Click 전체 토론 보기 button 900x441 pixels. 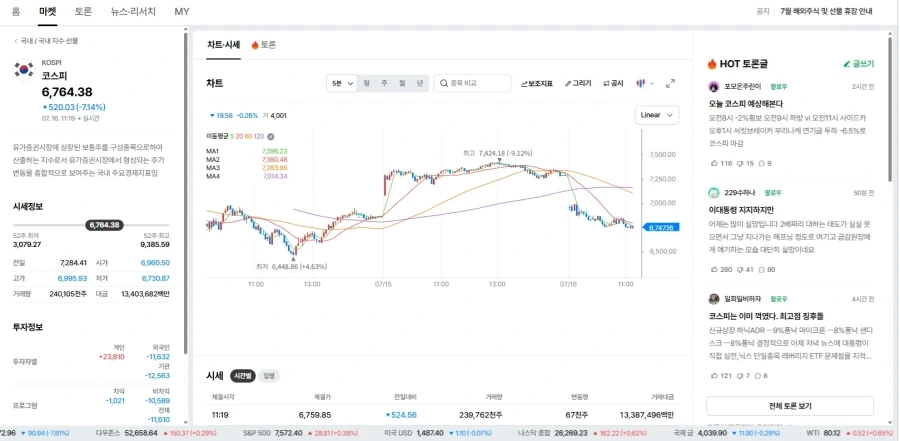(x=790, y=406)
